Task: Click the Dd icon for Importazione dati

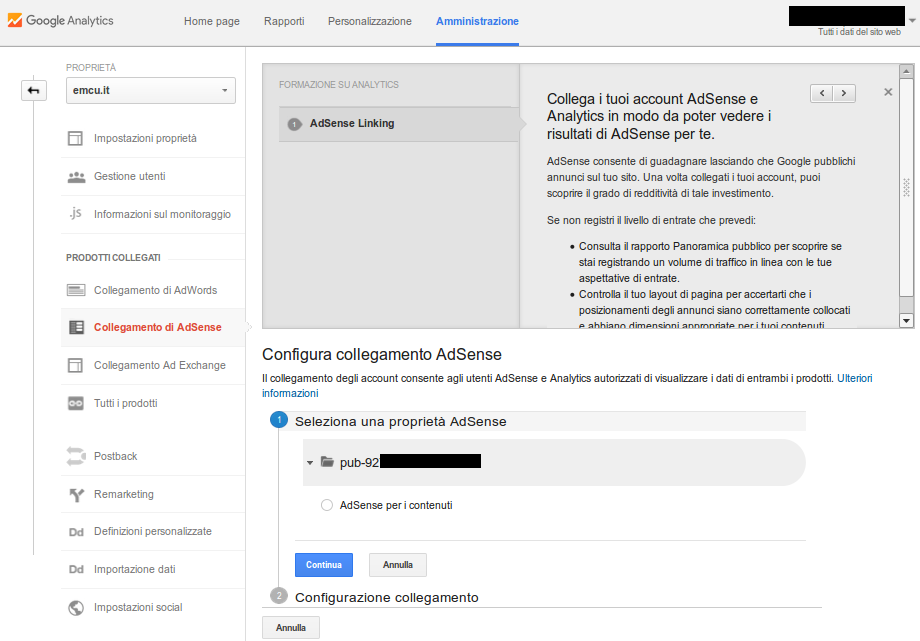Action: click(76, 569)
